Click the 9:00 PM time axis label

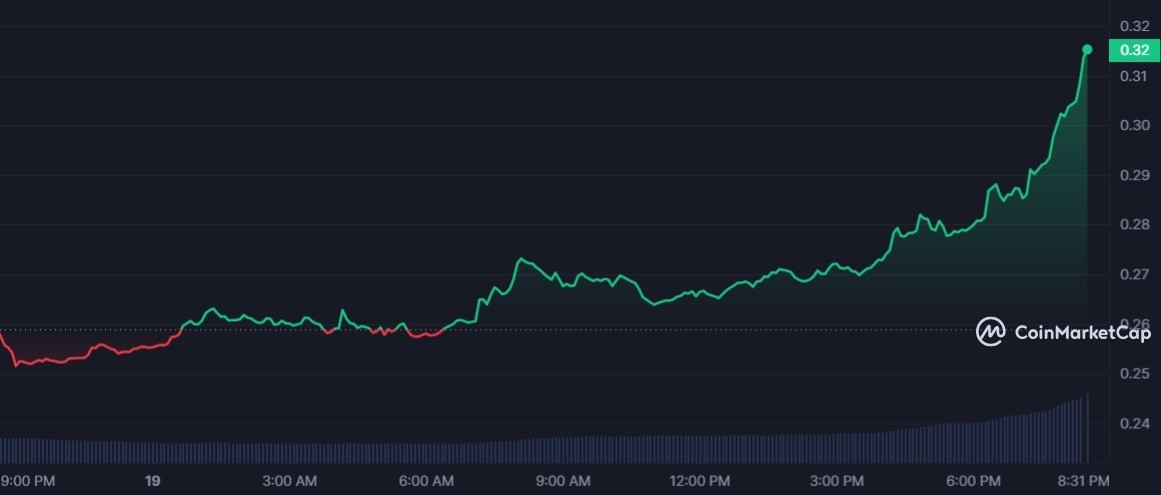27,482
